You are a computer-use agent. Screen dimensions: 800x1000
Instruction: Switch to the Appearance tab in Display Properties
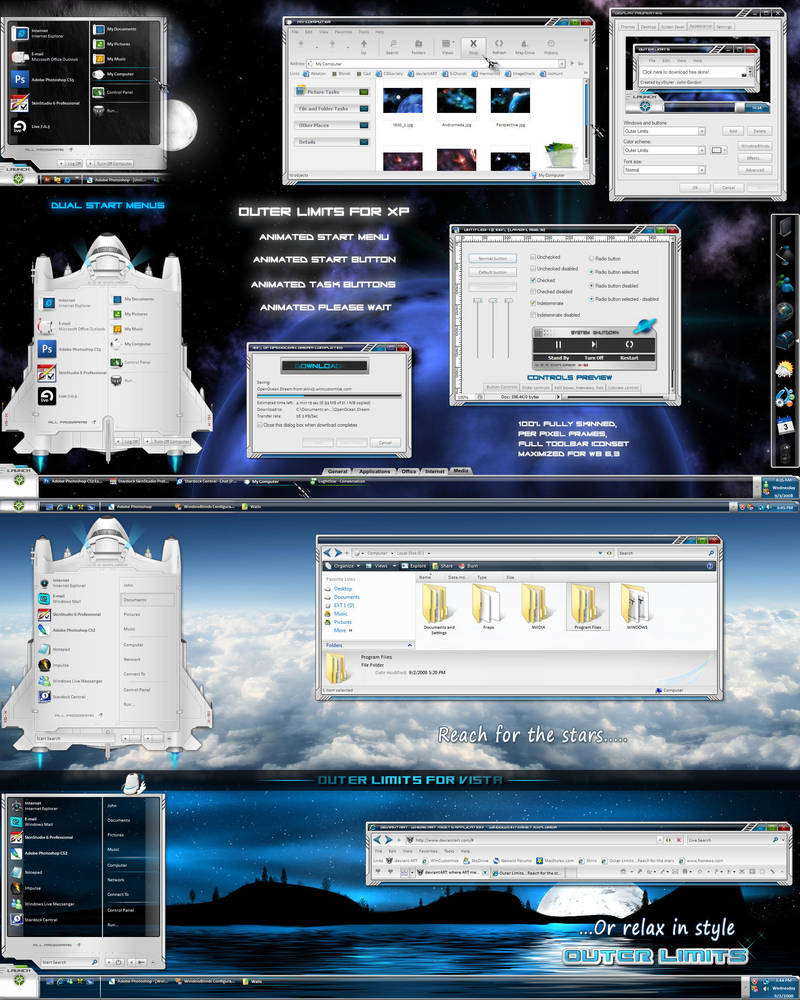pyautogui.click(x=700, y=27)
